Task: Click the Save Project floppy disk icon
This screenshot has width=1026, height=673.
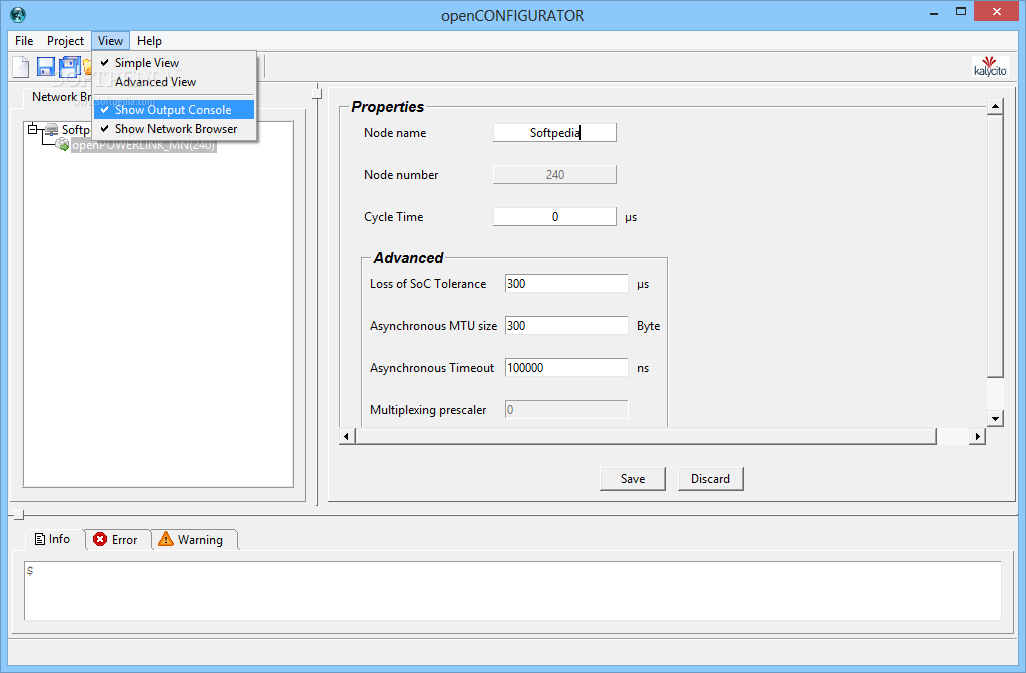Action: click(45, 67)
